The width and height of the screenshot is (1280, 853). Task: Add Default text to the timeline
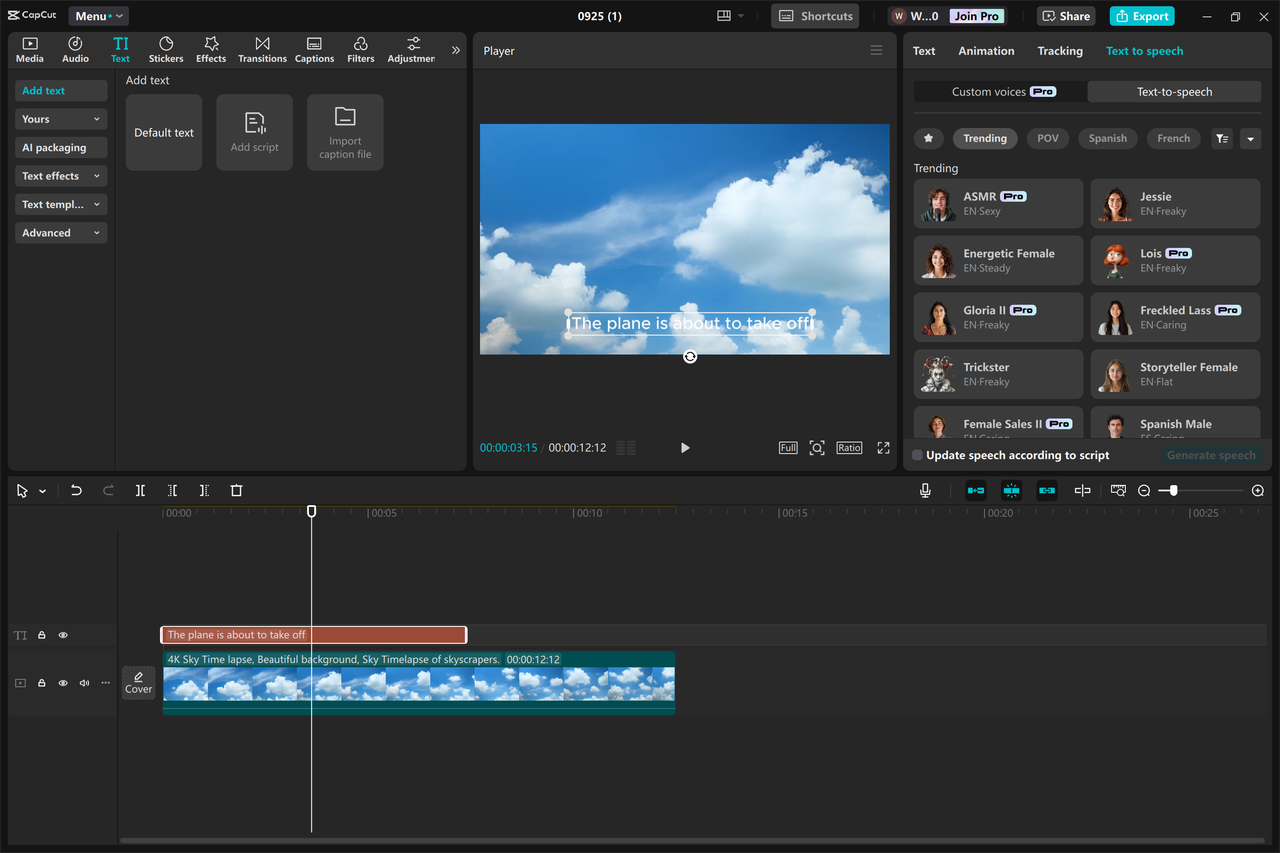[x=163, y=132]
